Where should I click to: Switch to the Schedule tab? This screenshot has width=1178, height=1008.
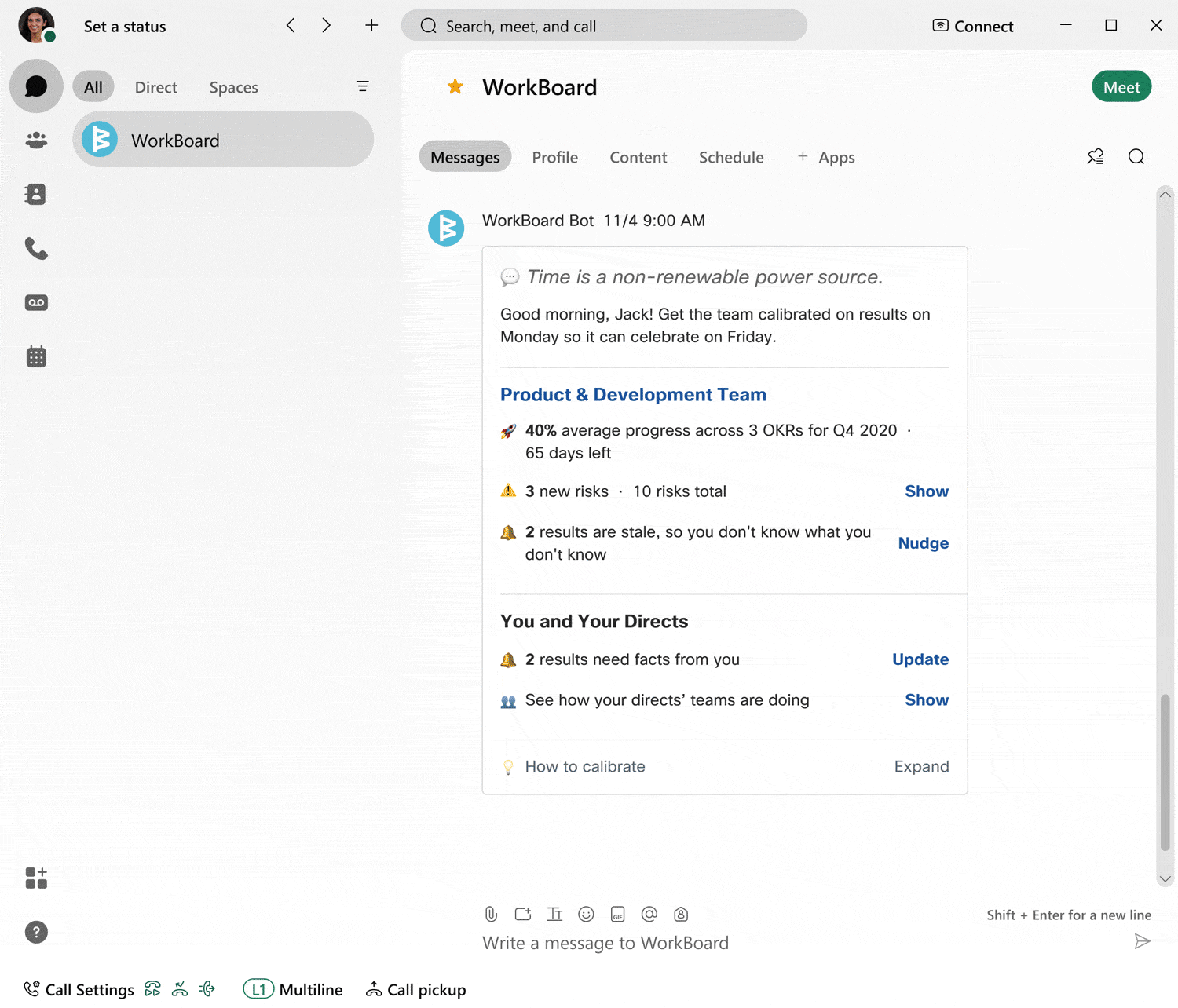click(x=731, y=157)
